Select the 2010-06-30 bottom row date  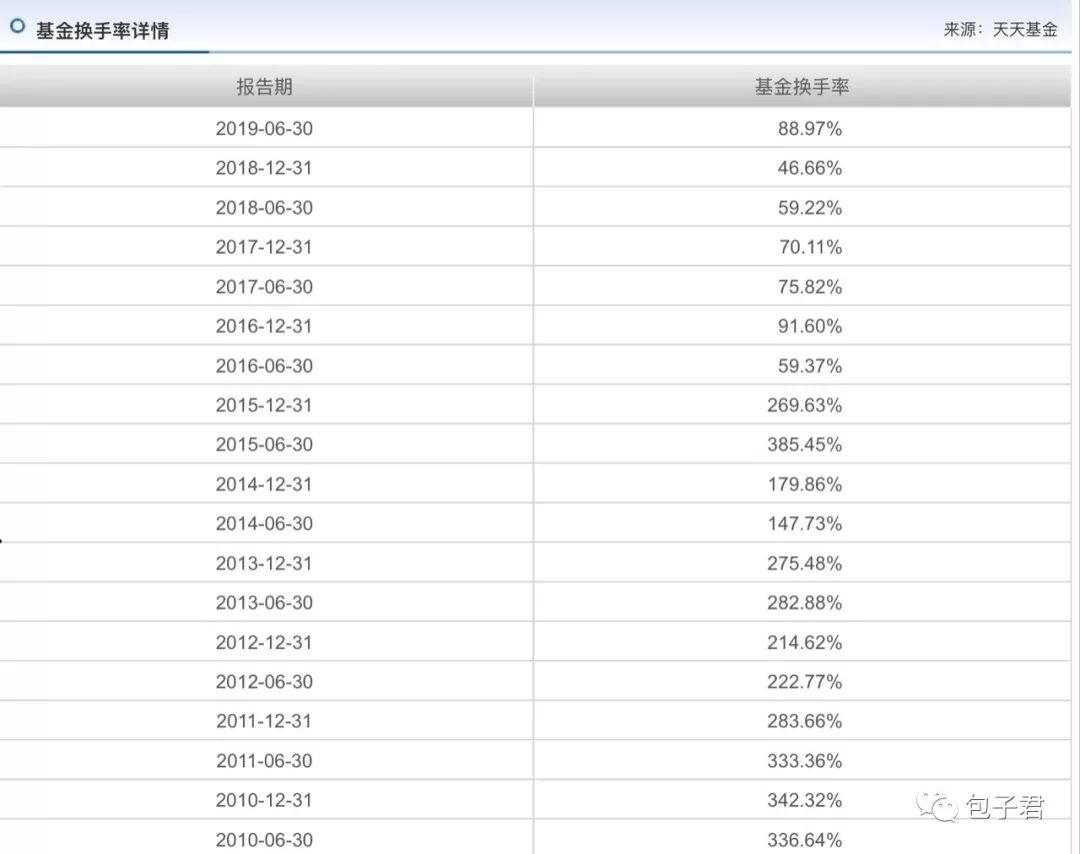click(264, 839)
